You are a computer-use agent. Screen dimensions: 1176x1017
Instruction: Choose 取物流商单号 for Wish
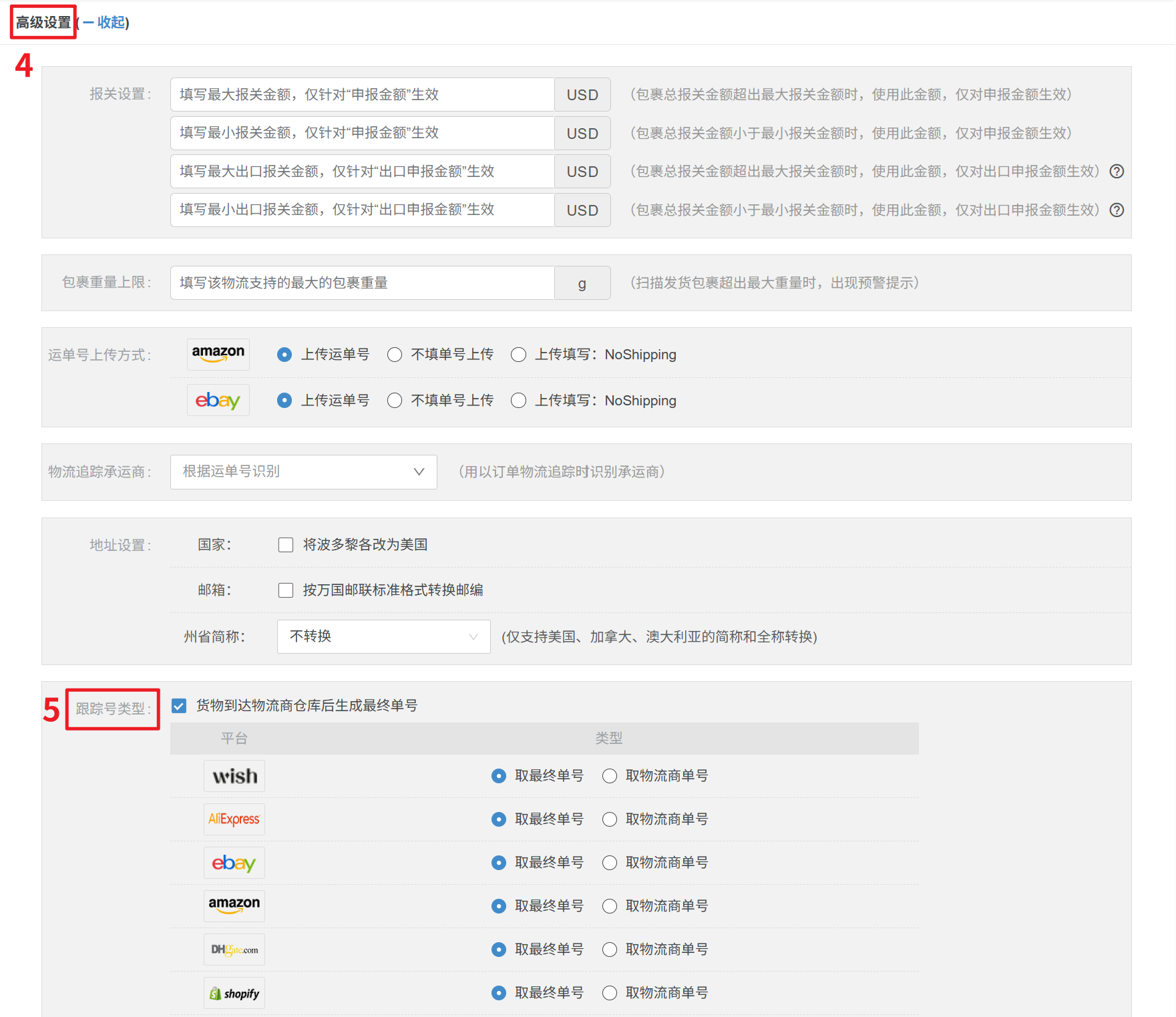coord(609,776)
